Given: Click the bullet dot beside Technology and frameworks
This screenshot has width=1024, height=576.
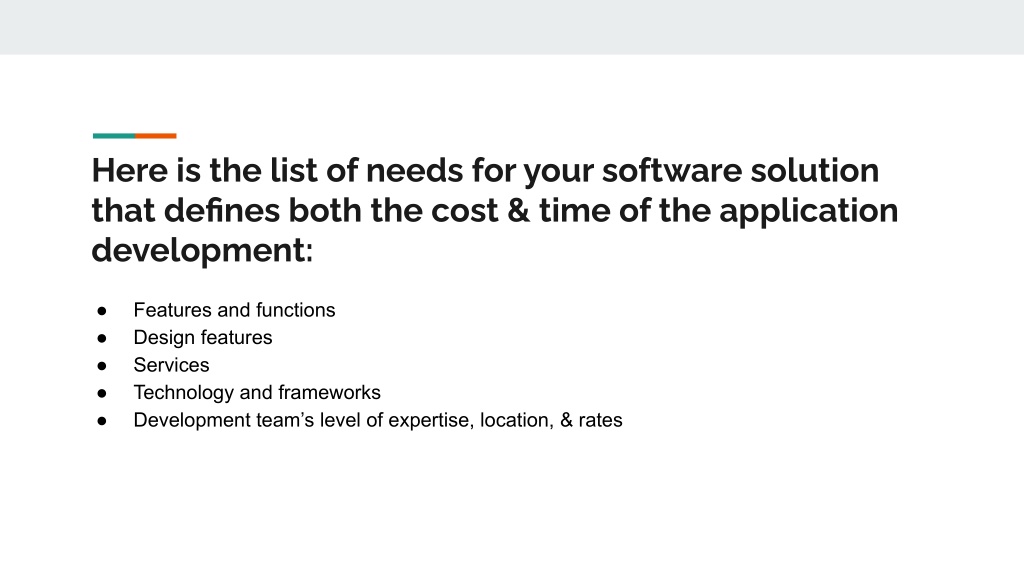Looking at the screenshot, I should [102, 393].
